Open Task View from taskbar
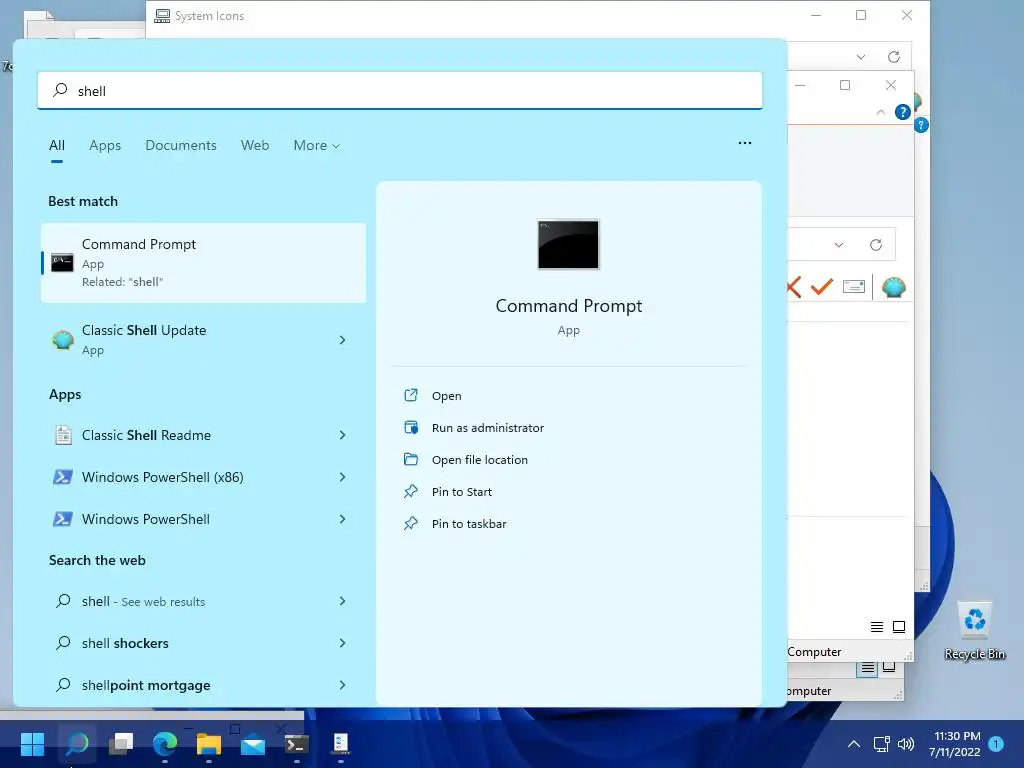Image resolution: width=1024 pixels, height=768 pixels. [121, 744]
